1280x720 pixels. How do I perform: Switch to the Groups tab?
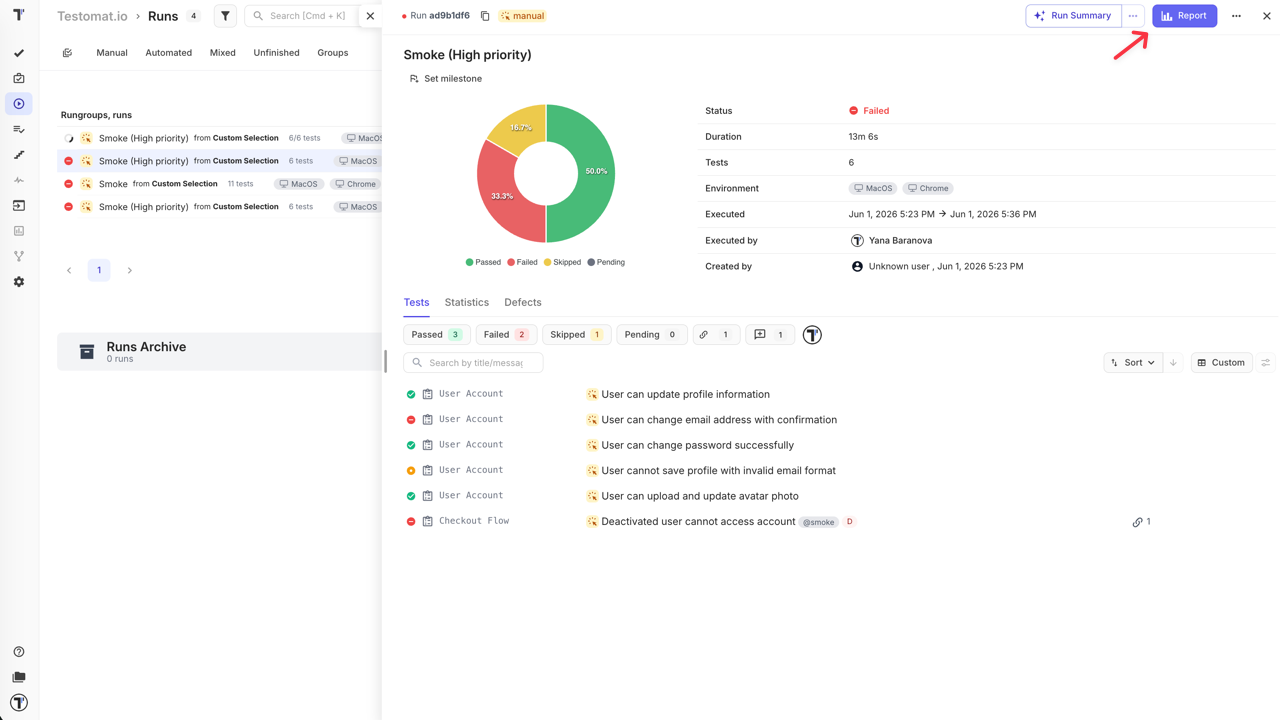[333, 53]
